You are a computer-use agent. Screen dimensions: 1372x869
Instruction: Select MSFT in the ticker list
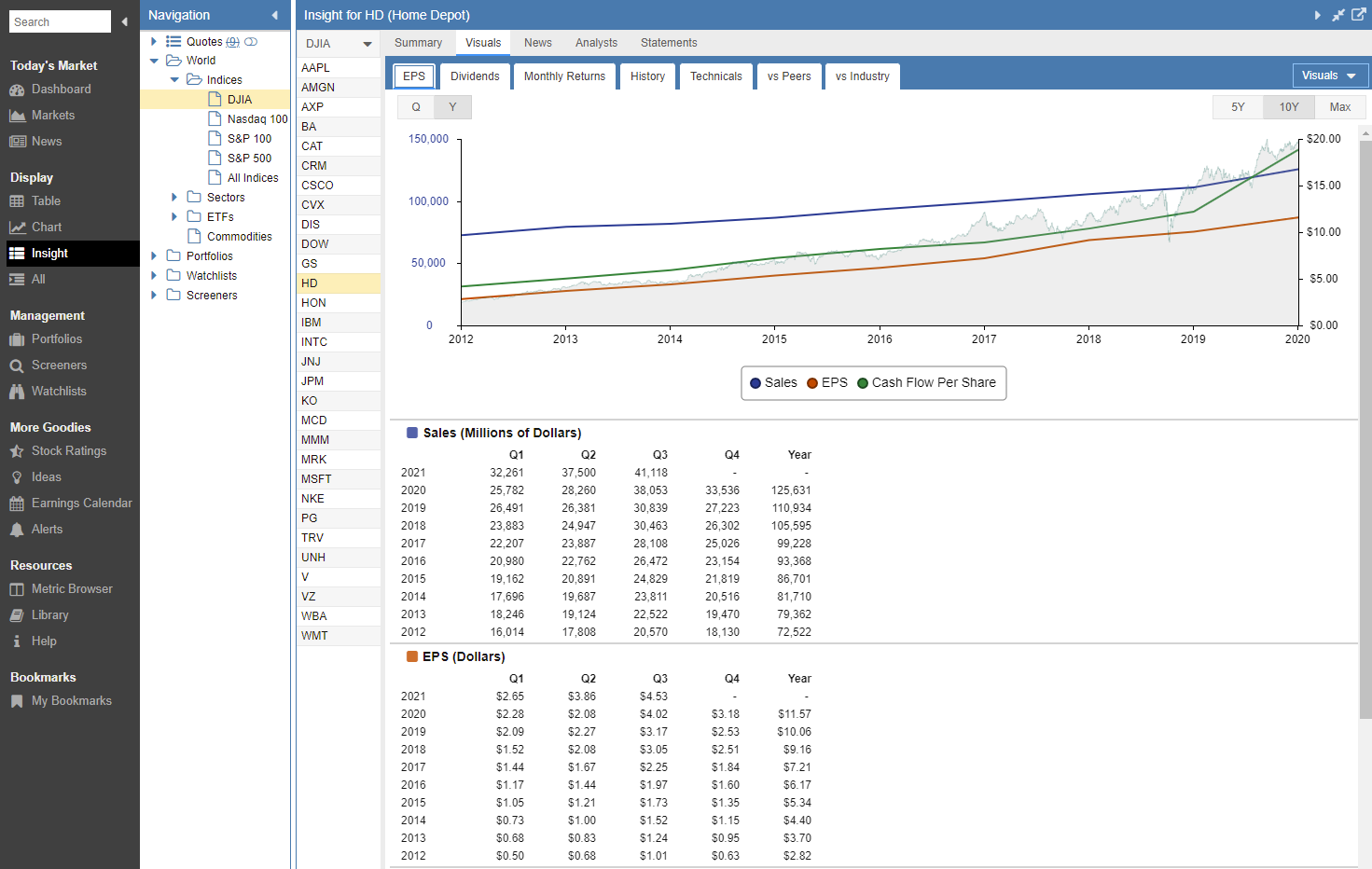point(339,479)
